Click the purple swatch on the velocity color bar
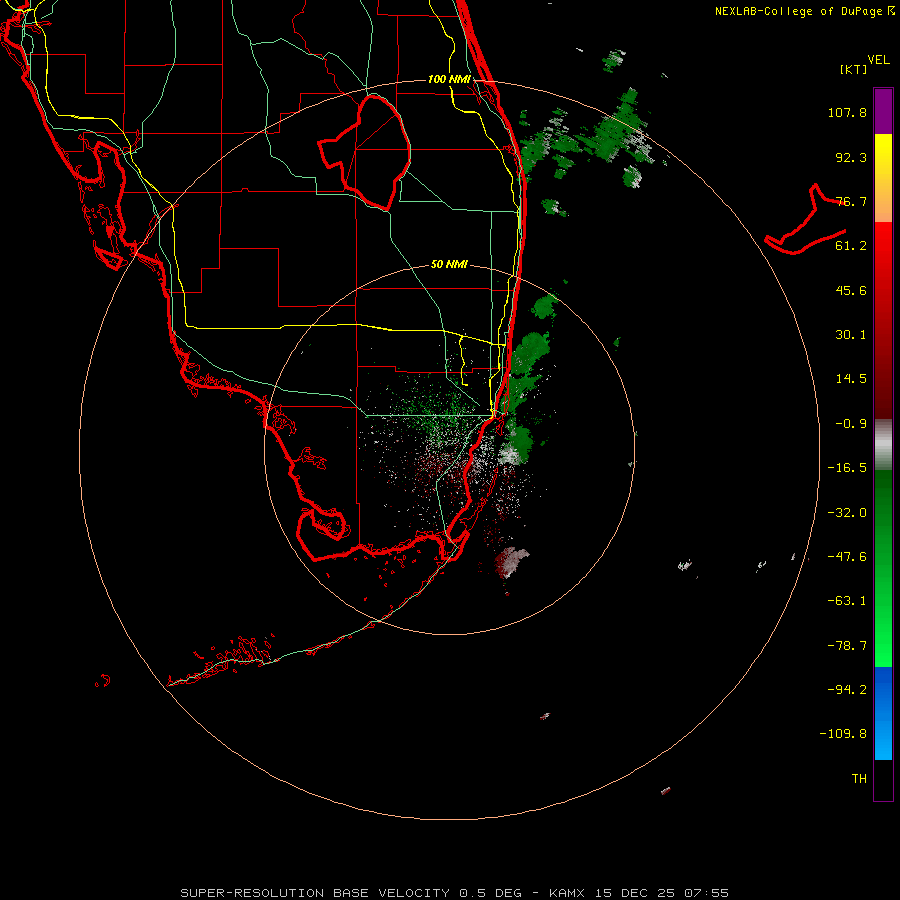The width and height of the screenshot is (900, 900). pos(883,111)
